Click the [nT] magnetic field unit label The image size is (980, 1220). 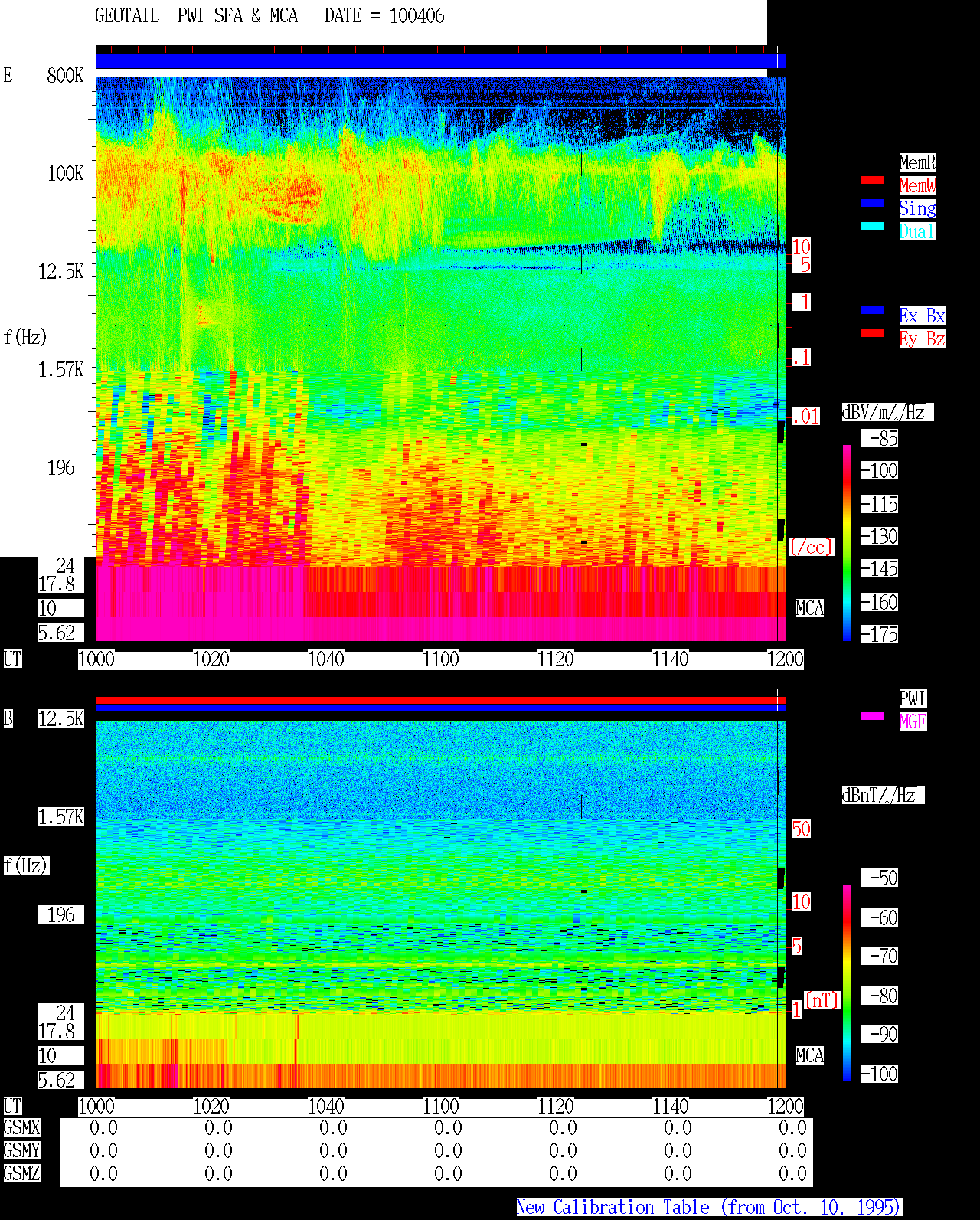(x=822, y=1000)
